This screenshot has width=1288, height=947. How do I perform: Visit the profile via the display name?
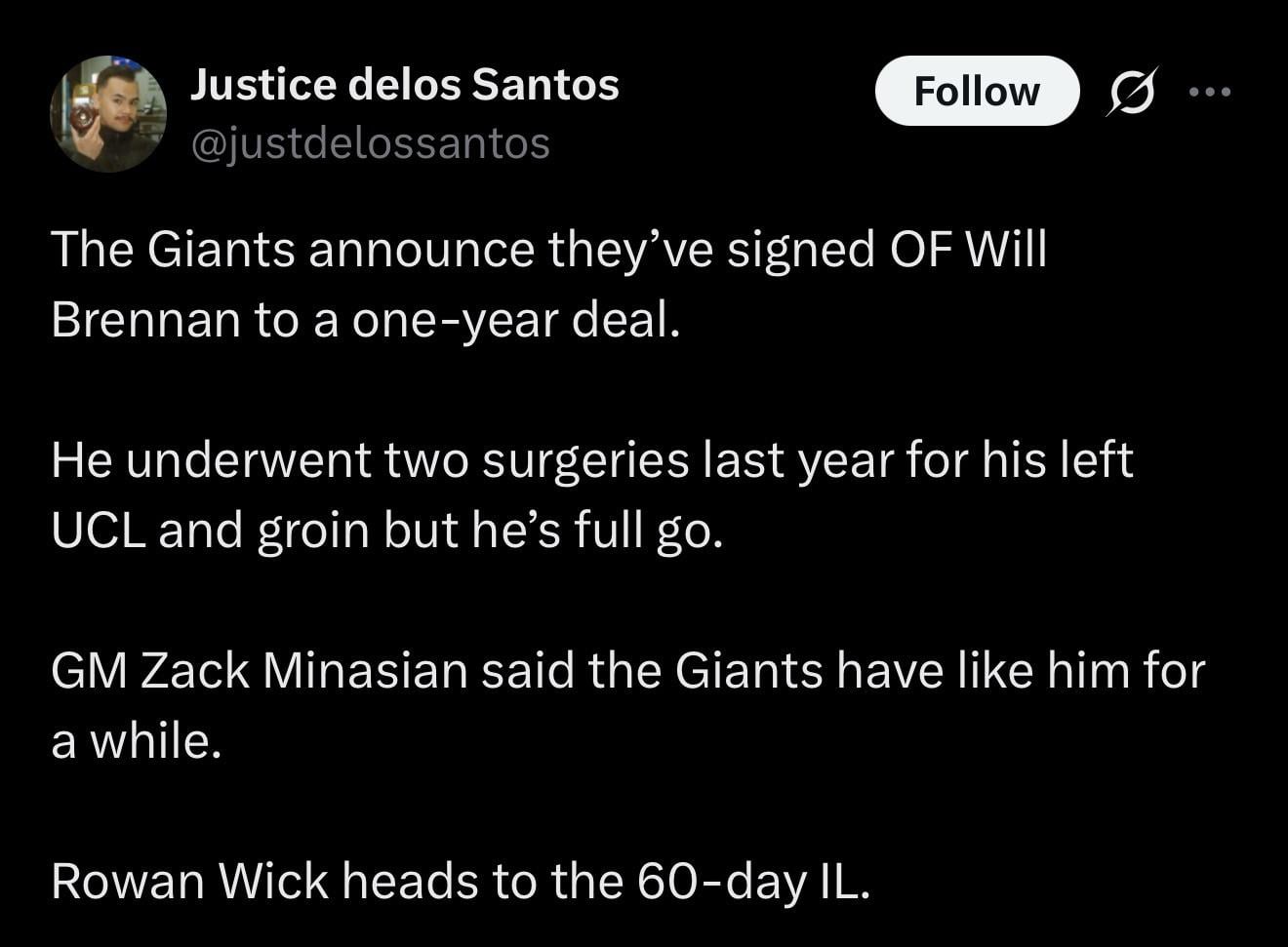click(x=405, y=83)
